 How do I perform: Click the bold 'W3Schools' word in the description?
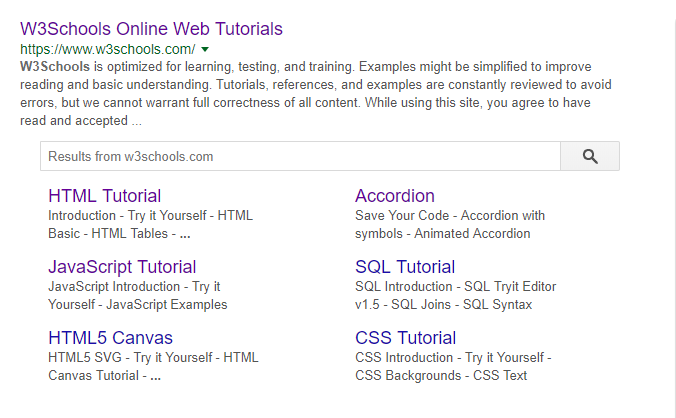click(55, 67)
